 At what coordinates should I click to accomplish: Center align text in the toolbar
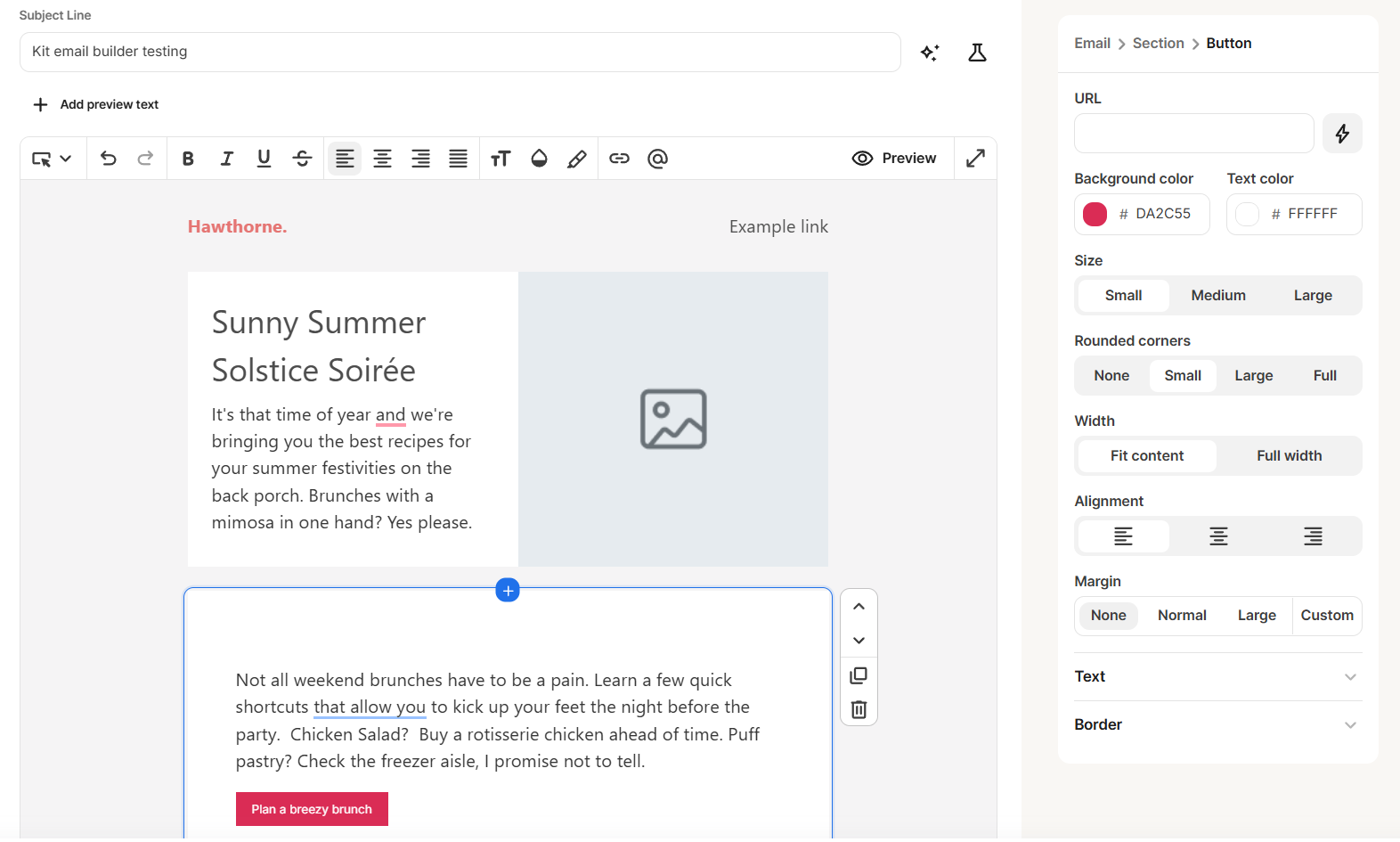coord(382,159)
